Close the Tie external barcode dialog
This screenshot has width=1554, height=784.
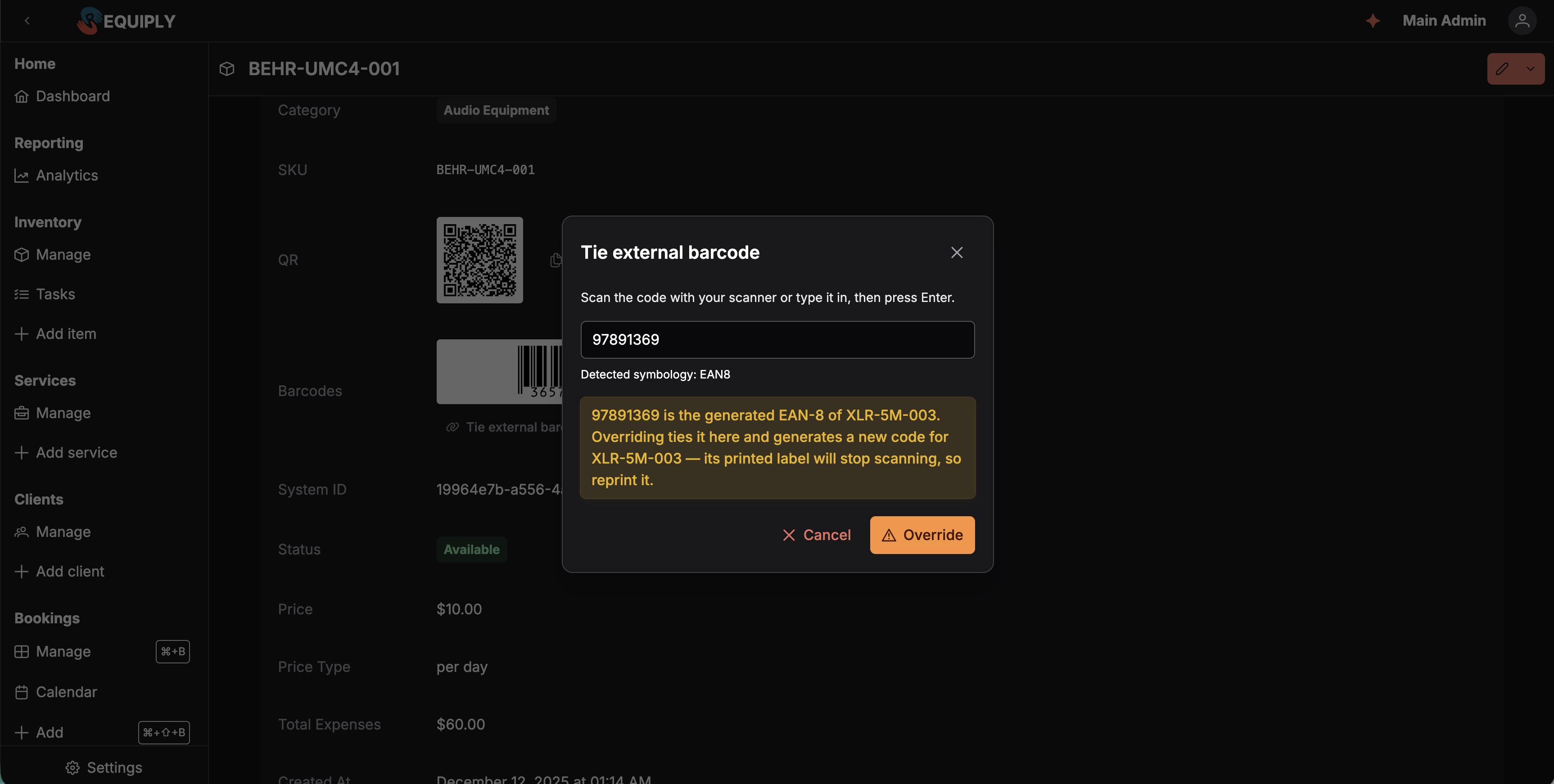click(957, 252)
